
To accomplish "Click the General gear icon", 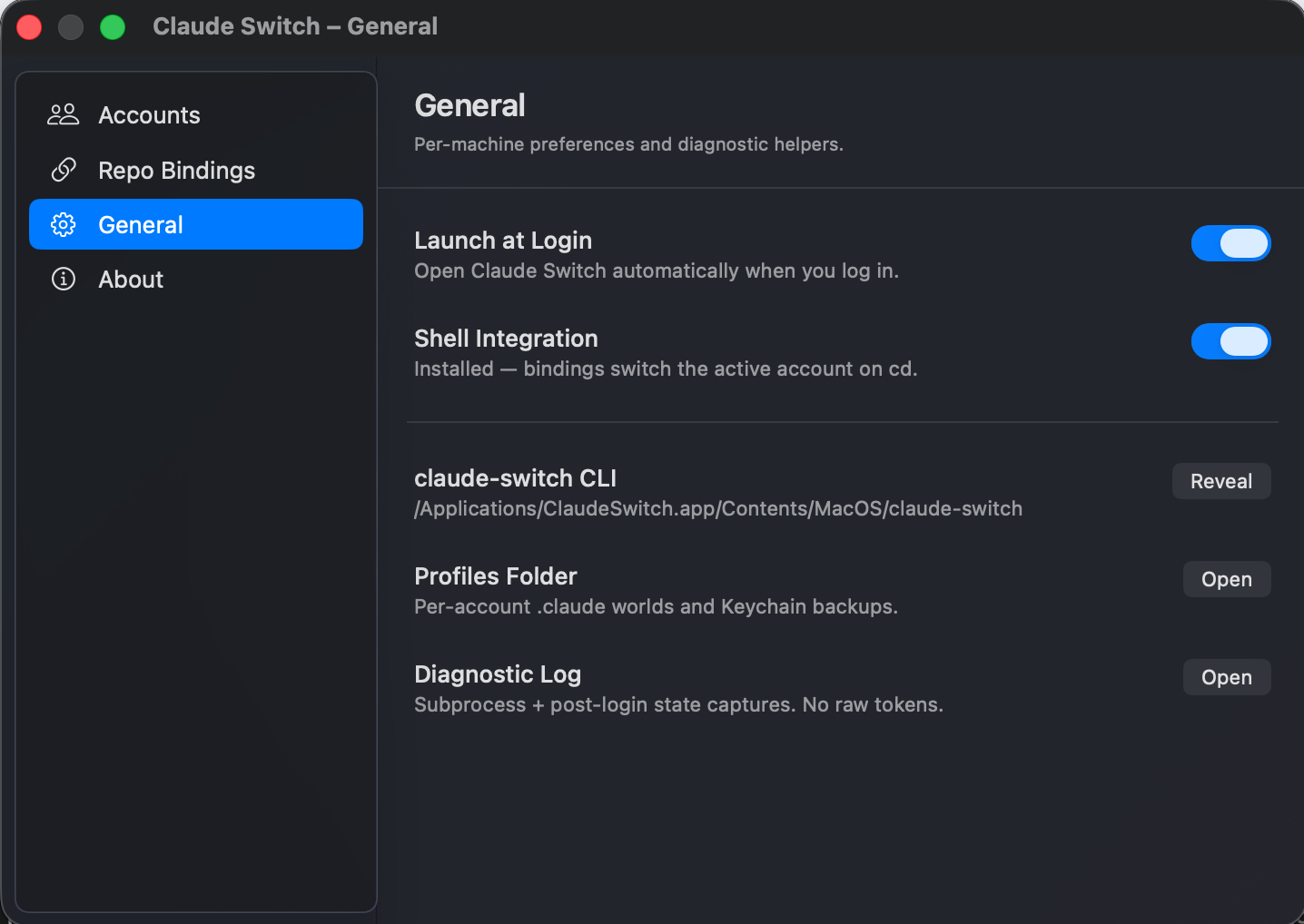I will [64, 224].
